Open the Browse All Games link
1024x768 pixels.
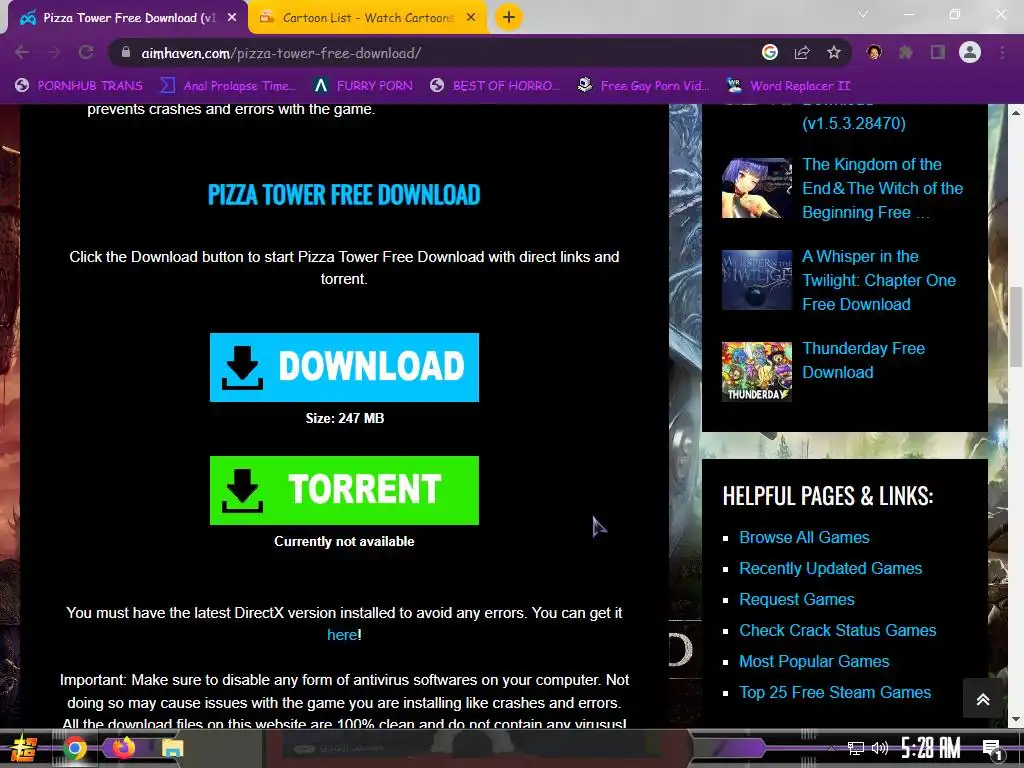804,537
